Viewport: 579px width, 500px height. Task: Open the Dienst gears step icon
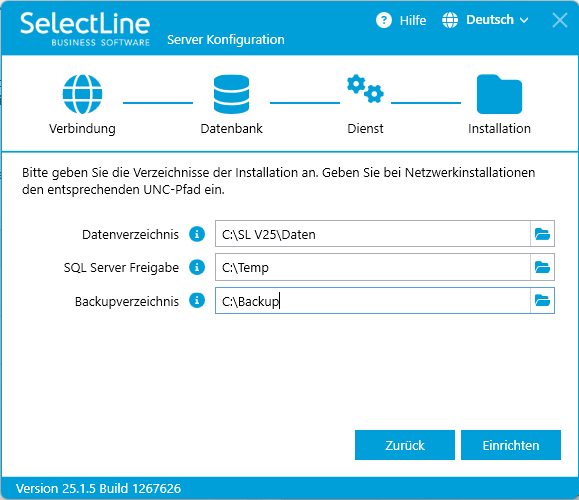pos(365,89)
